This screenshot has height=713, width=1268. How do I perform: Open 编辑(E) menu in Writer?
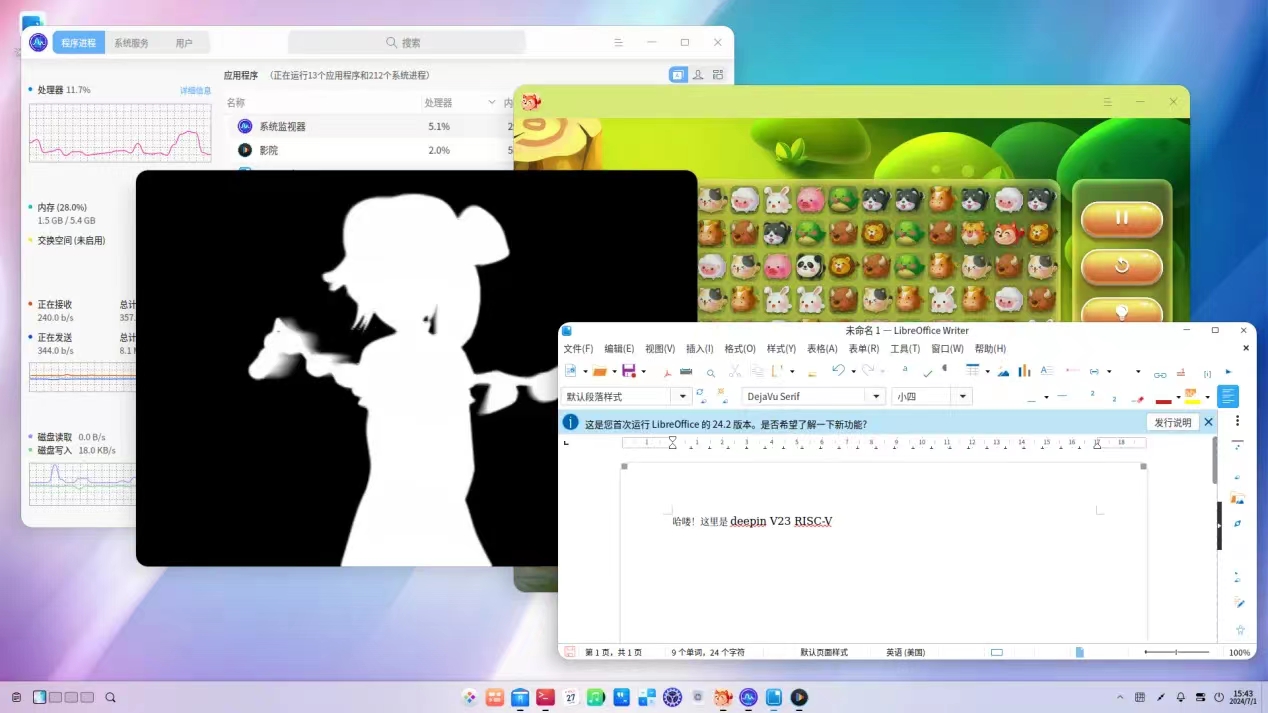619,349
